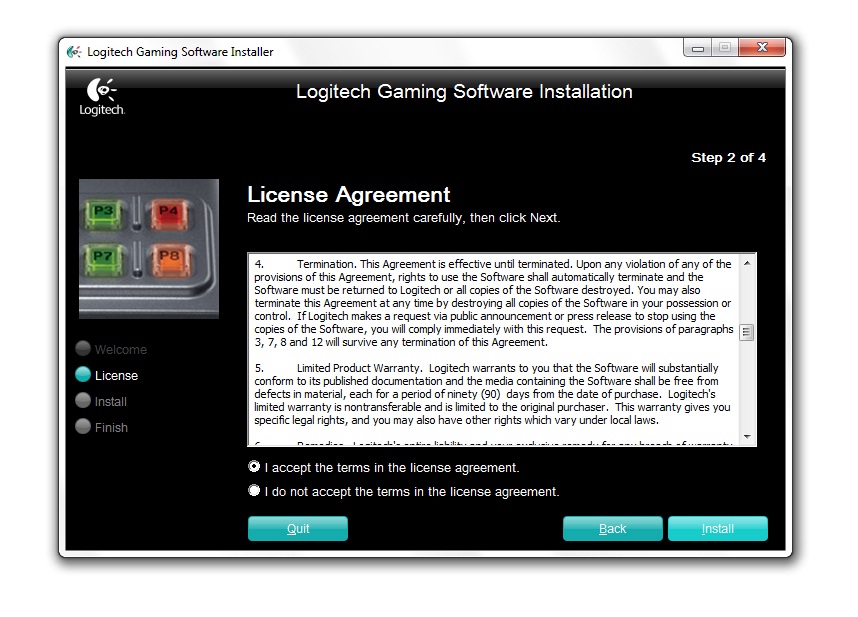The image size is (858, 617).
Task: Click the license scrollbar up arrow
Action: tap(747, 263)
